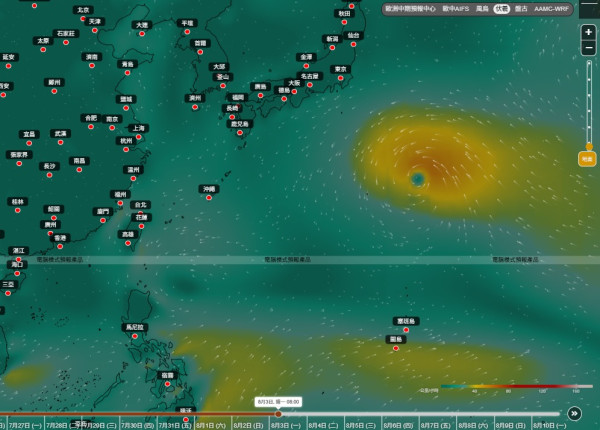Zoom in with the plus button

click(589, 32)
